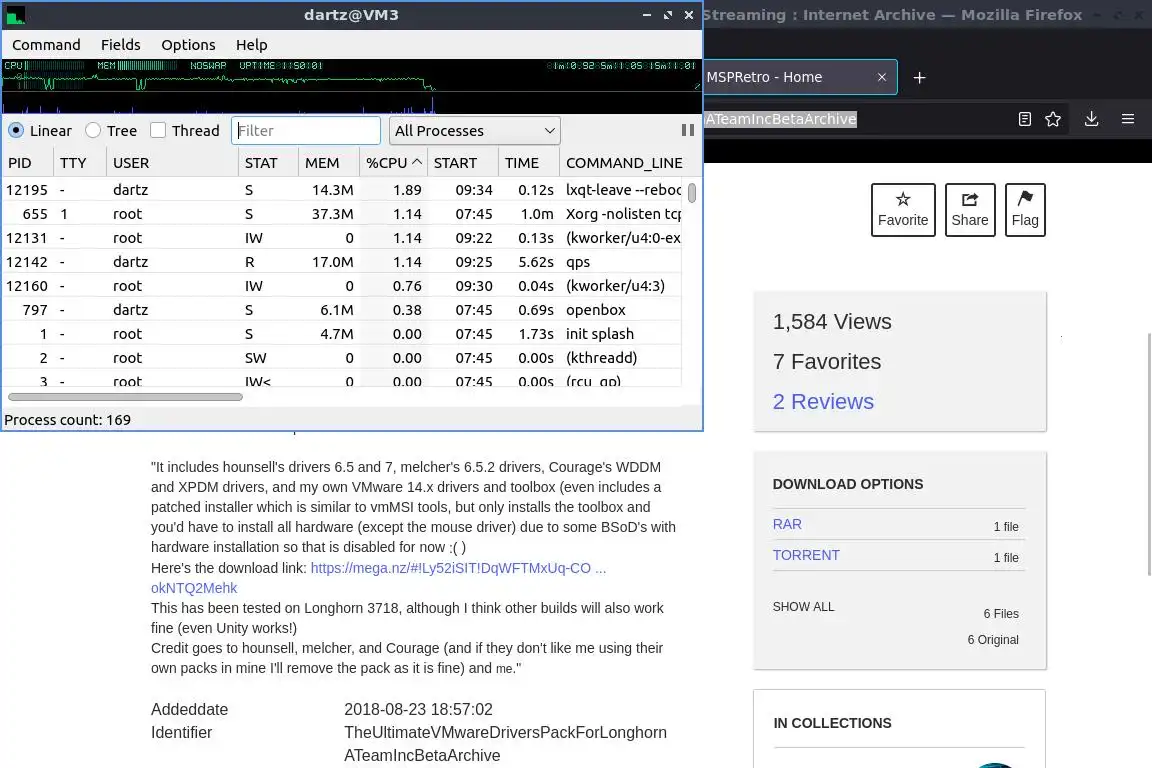Image resolution: width=1152 pixels, height=768 pixels.
Task: Click the PID column header
Action: tap(27, 163)
